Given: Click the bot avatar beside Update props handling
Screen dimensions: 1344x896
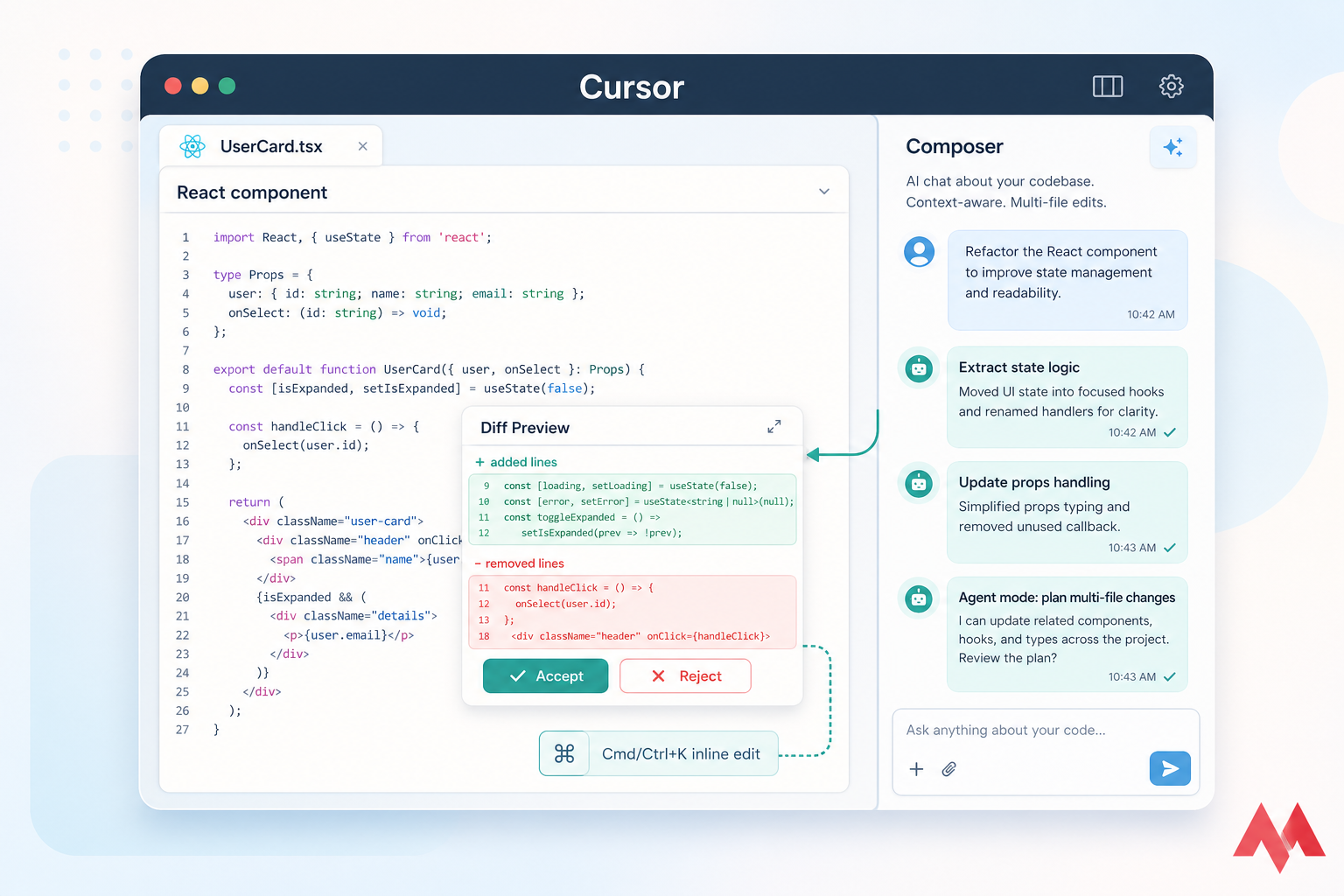Looking at the screenshot, I should [x=919, y=483].
